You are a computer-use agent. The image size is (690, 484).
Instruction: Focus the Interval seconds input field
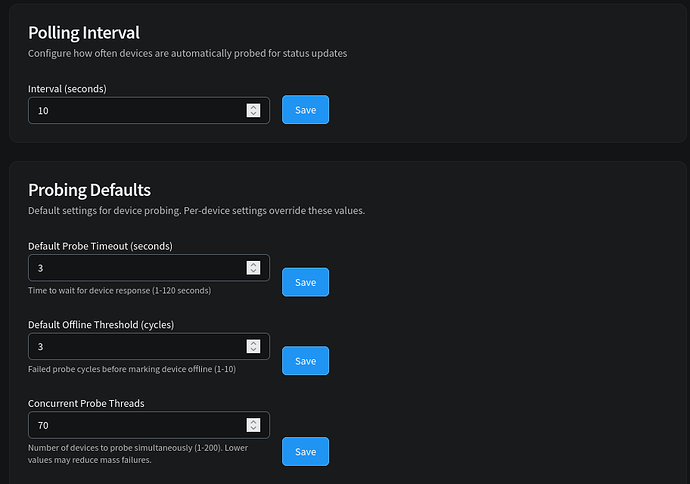coord(135,110)
